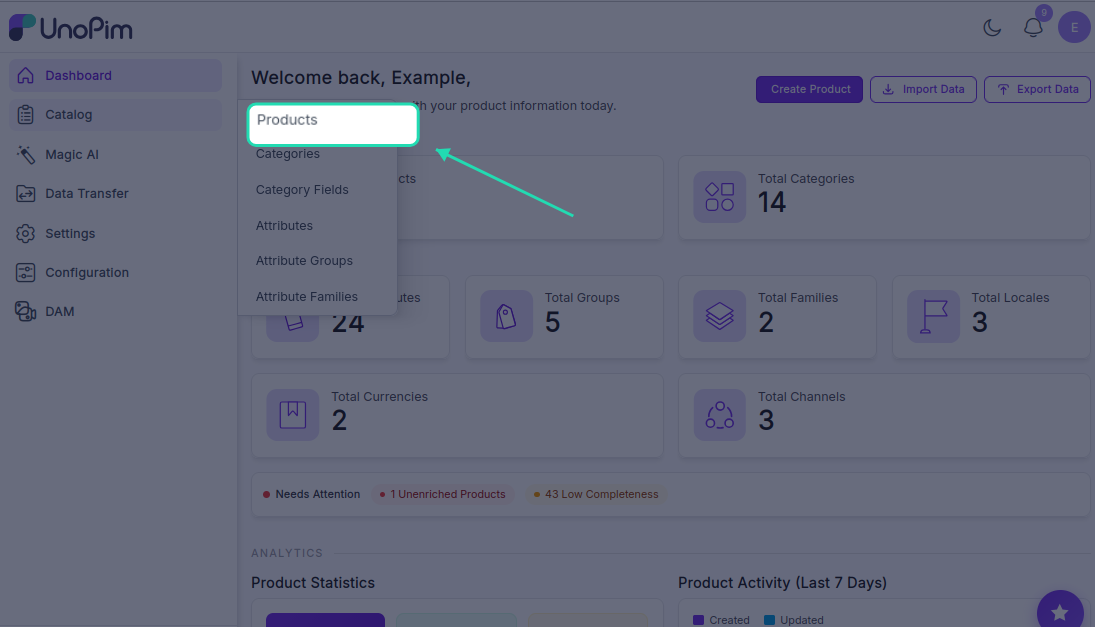
Task: Click the Catalog clipboard icon
Action: coord(25,115)
